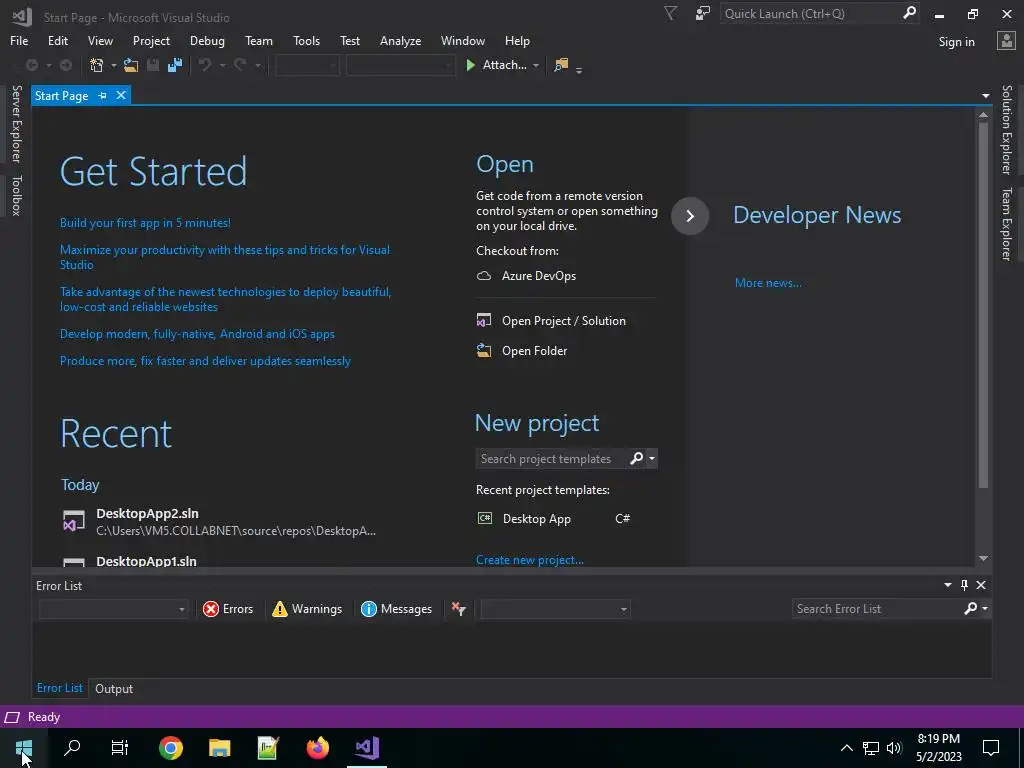
Task: Open the Server Explorer side tab
Action: coord(17,123)
